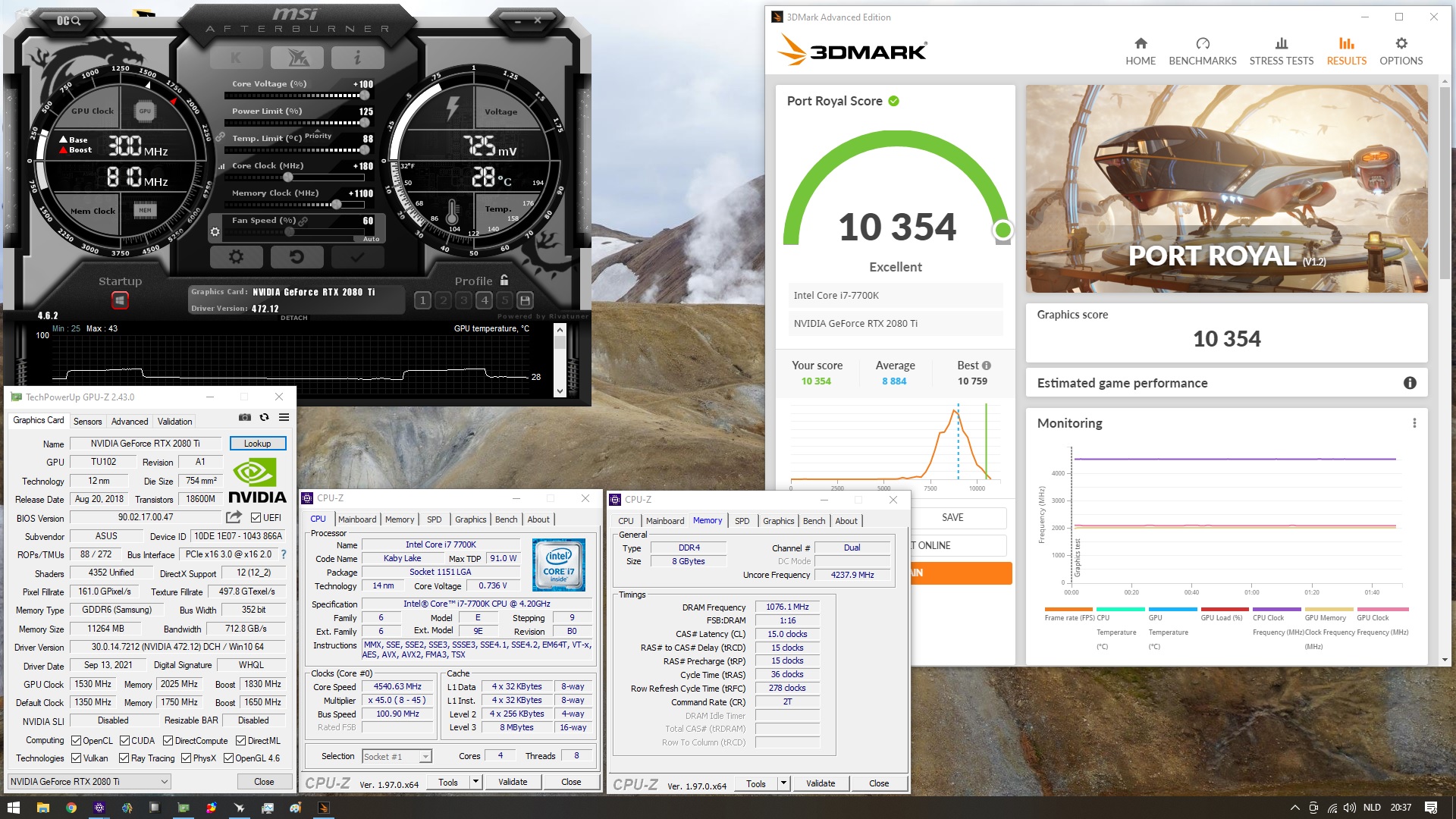Take GPU-Z screenshot with camera icon
This screenshot has width=1456, height=819.
pyautogui.click(x=244, y=417)
